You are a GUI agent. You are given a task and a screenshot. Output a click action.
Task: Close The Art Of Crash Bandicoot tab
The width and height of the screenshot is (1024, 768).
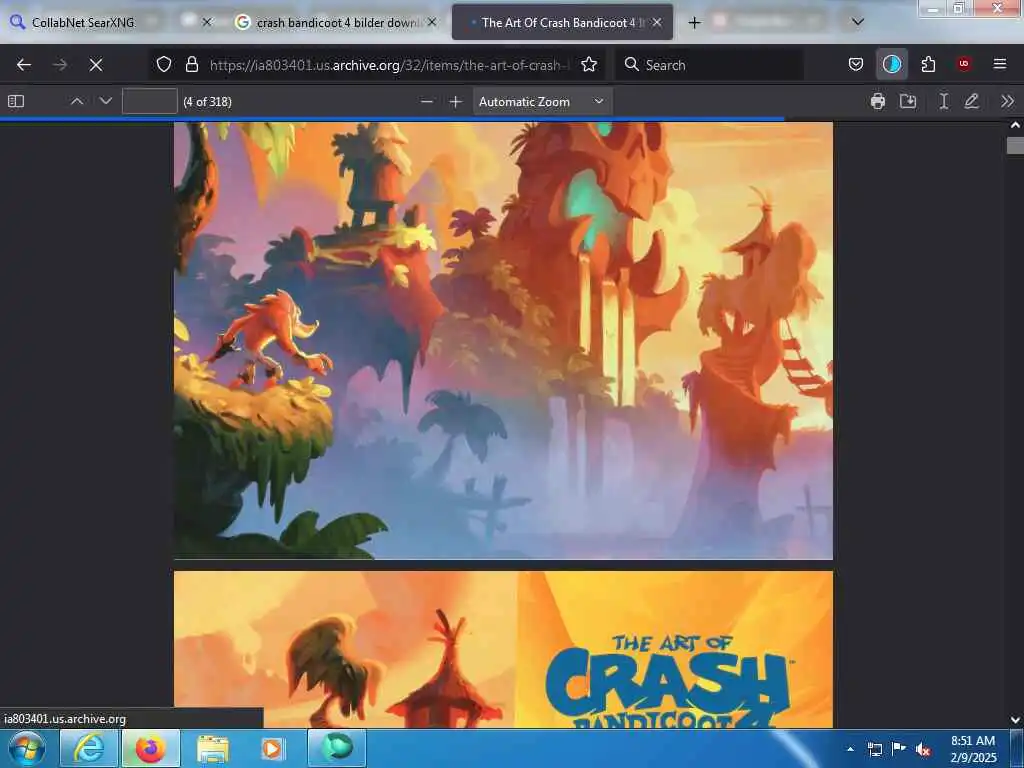[x=658, y=22]
